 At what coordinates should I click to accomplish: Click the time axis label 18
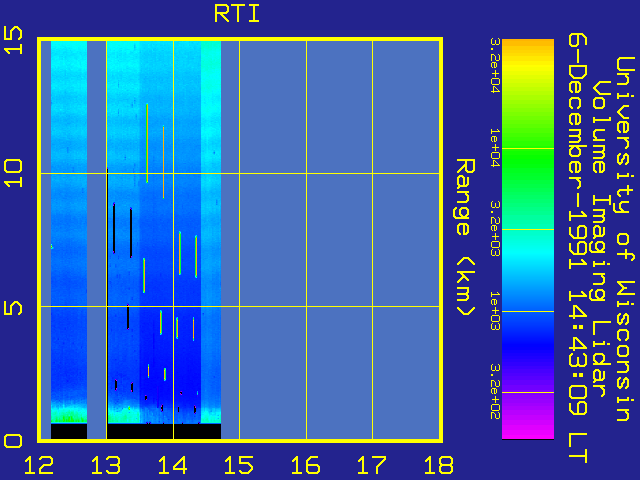coord(439,465)
